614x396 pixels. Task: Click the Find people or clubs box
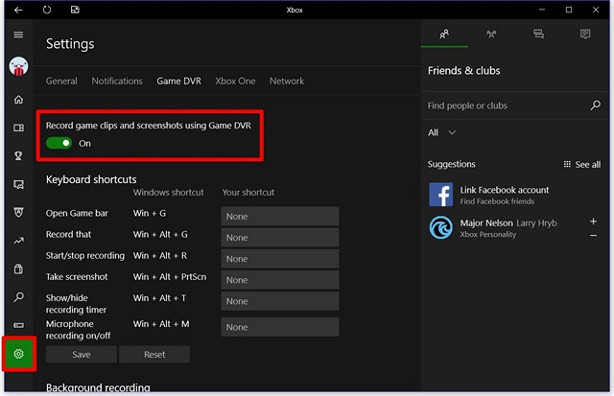click(514, 105)
